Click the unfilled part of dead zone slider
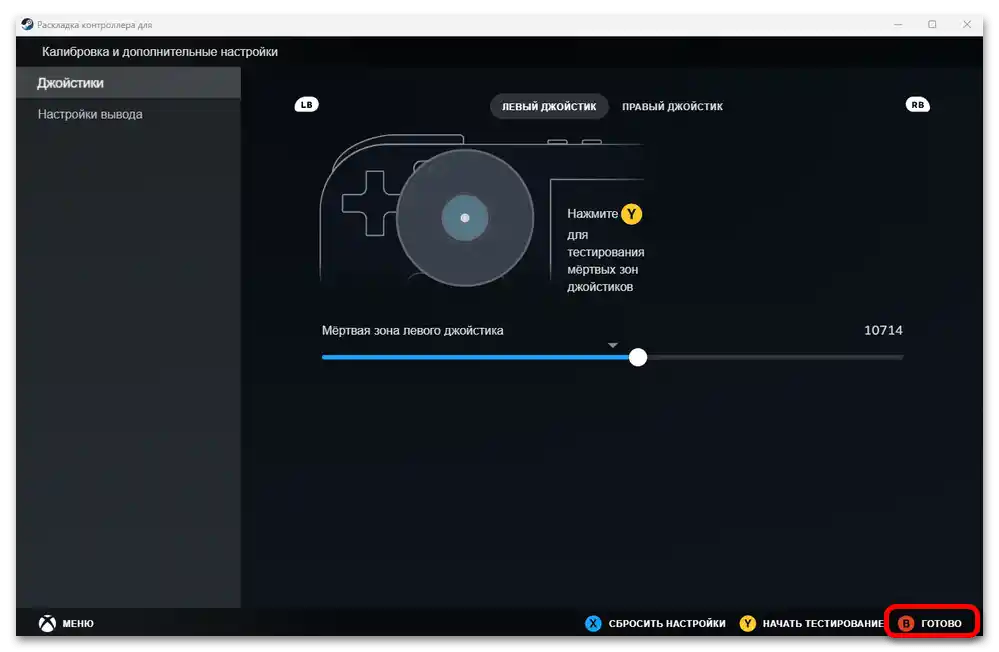This screenshot has height=652, width=999. pyautogui.click(x=775, y=357)
